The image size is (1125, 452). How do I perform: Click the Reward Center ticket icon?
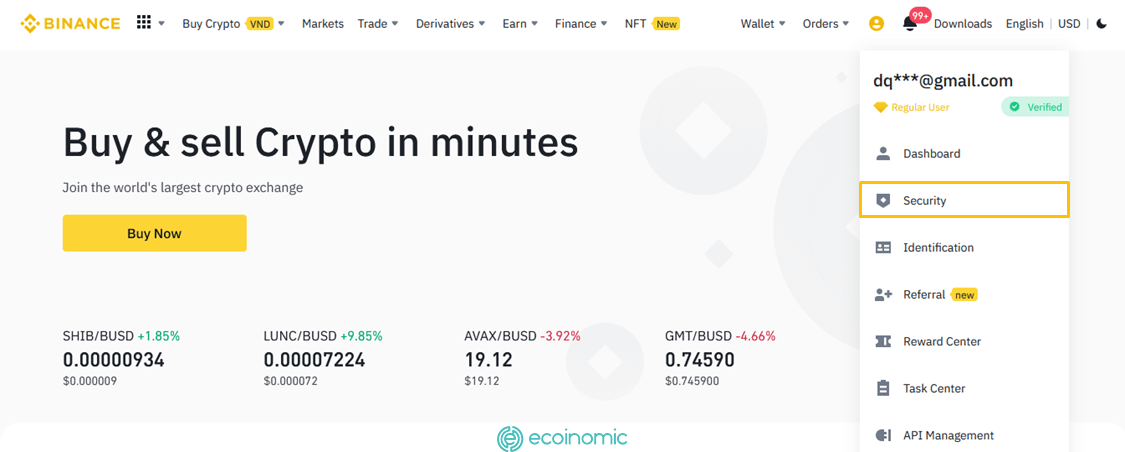click(x=883, y=342)
